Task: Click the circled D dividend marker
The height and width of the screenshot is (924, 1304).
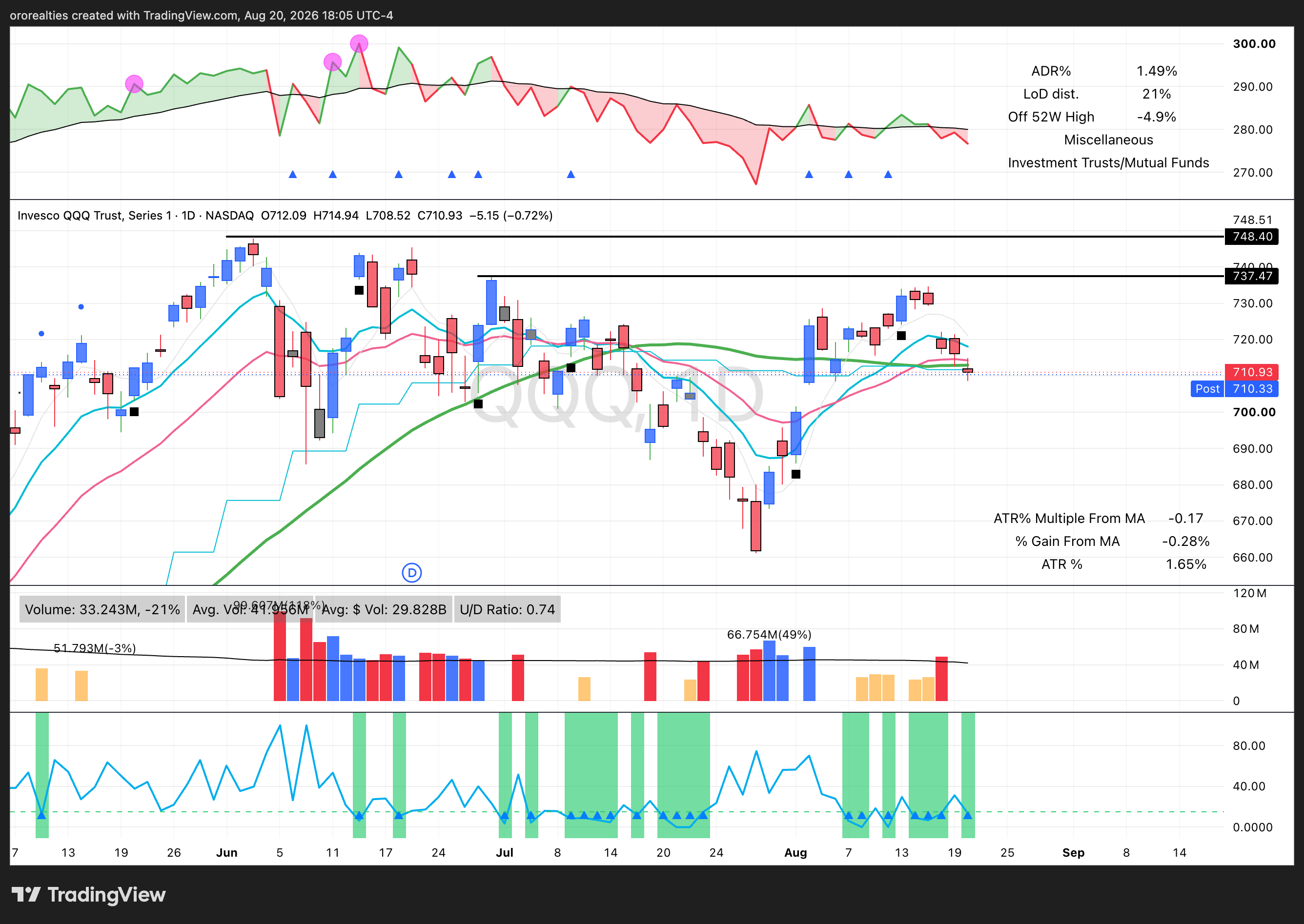Action: click(411, 572)
